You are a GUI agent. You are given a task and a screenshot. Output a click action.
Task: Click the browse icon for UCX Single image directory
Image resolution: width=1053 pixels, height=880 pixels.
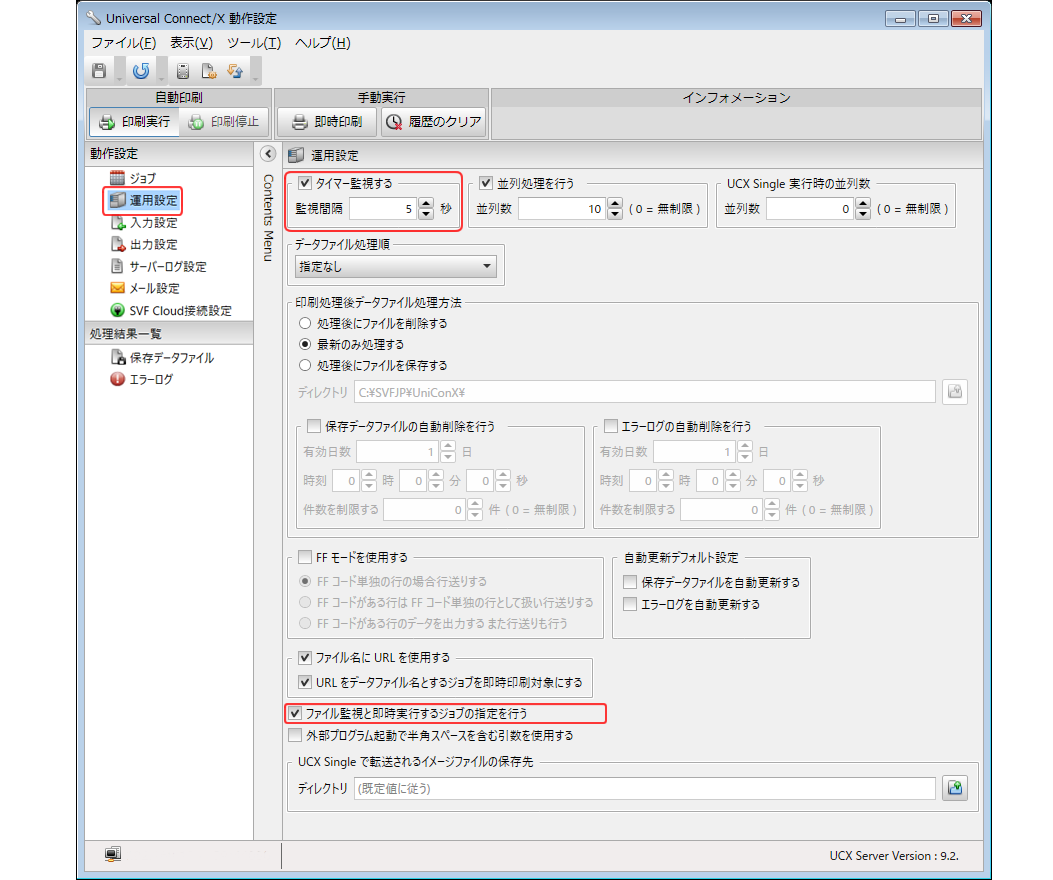954,788
